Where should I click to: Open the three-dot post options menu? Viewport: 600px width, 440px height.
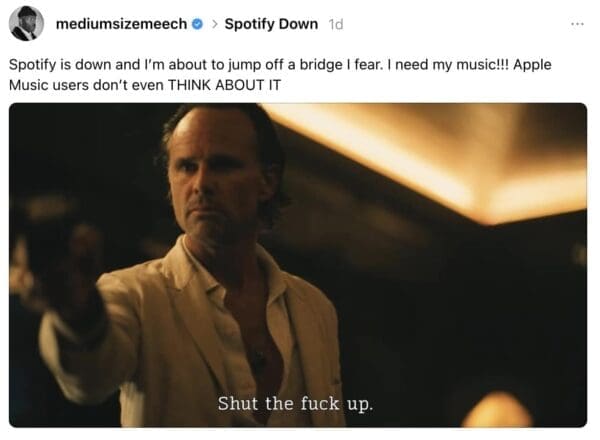coord(577,24)
